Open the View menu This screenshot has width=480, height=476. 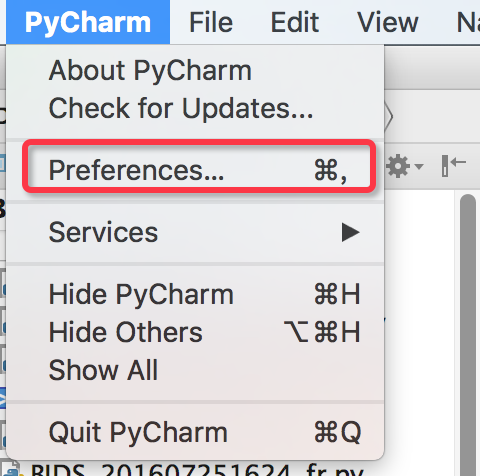[x=388, y=22]
